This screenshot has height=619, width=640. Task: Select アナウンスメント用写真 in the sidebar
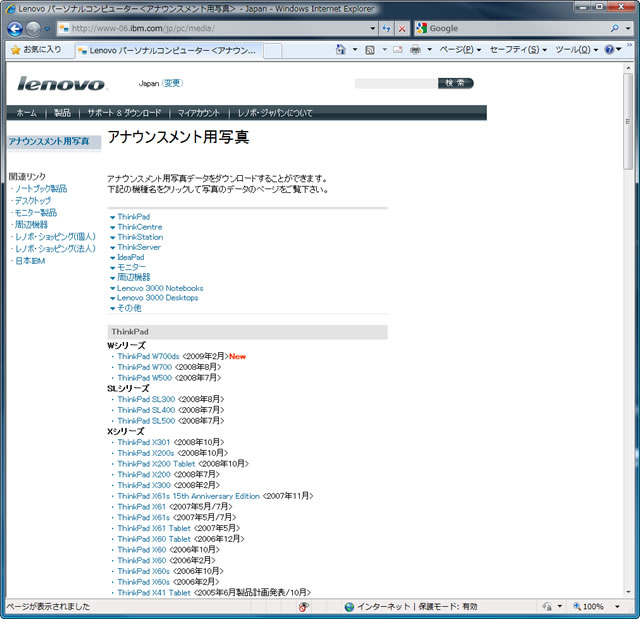click(49, 142)
